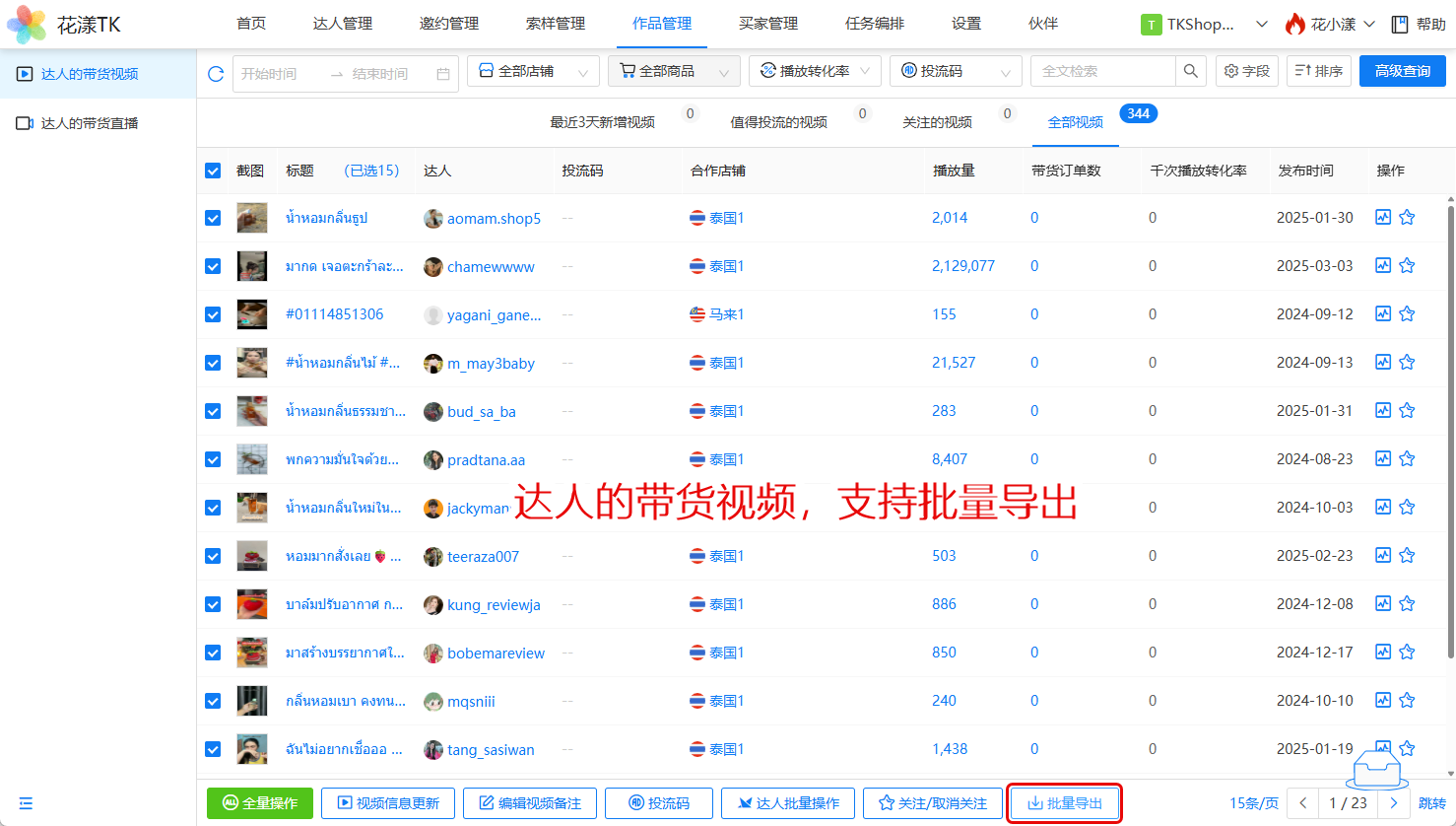
Task: Star the chamewwww video to follow
Action: (1407, 266)
